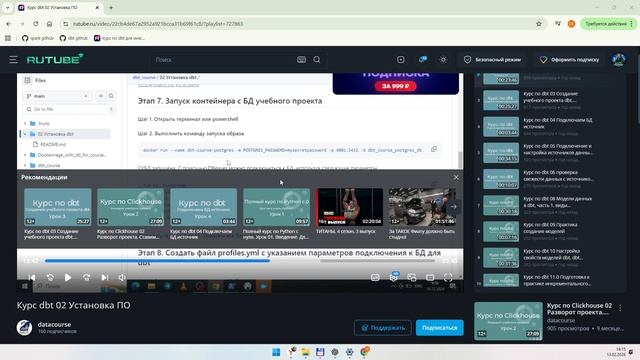Select the rutube URL address bar
The width and height of the screenshot is (640, 360).
click(x=302, y=24)
